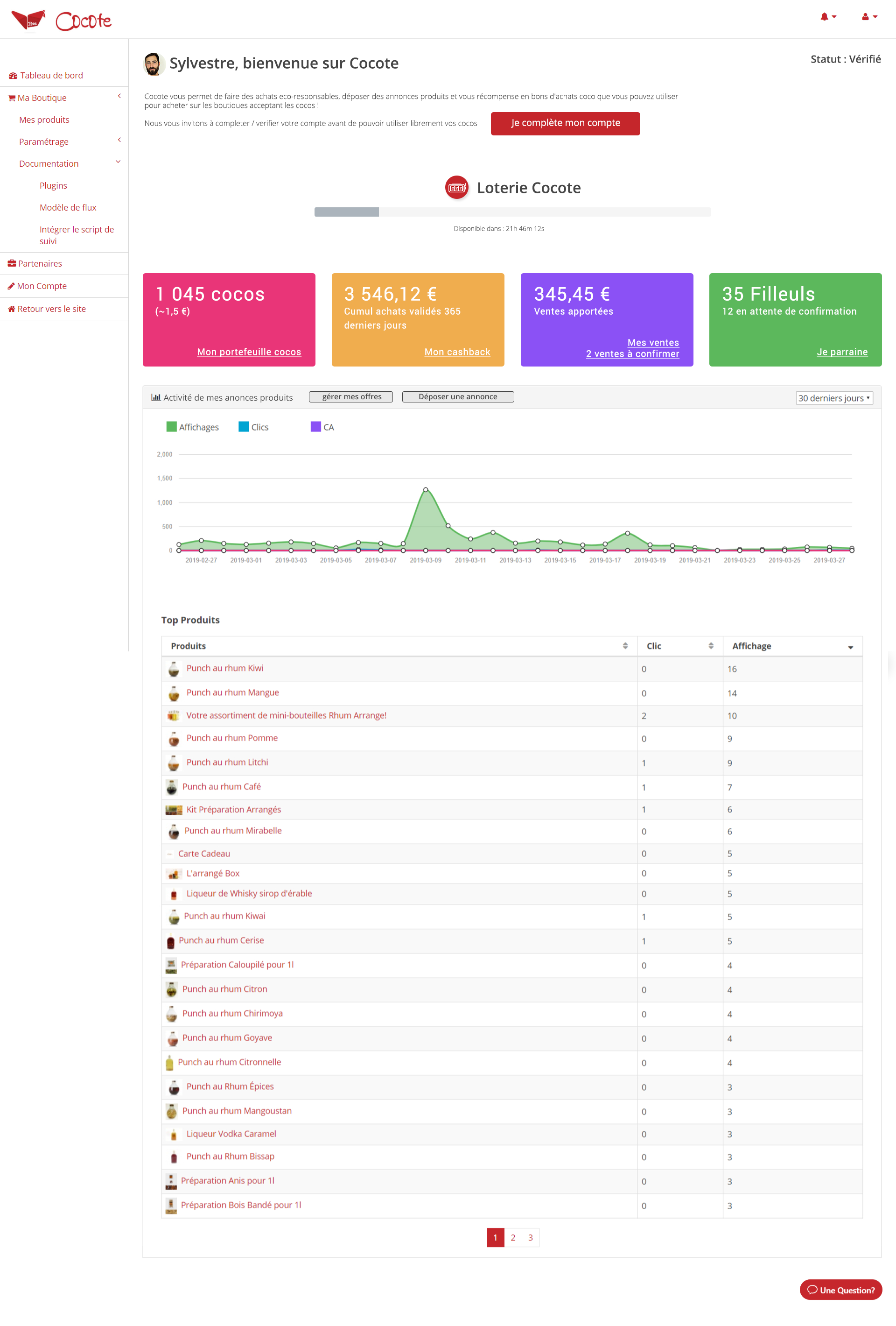Open Mes ventes link
This screenshot has height=1326, width=896.
point(653,342)
